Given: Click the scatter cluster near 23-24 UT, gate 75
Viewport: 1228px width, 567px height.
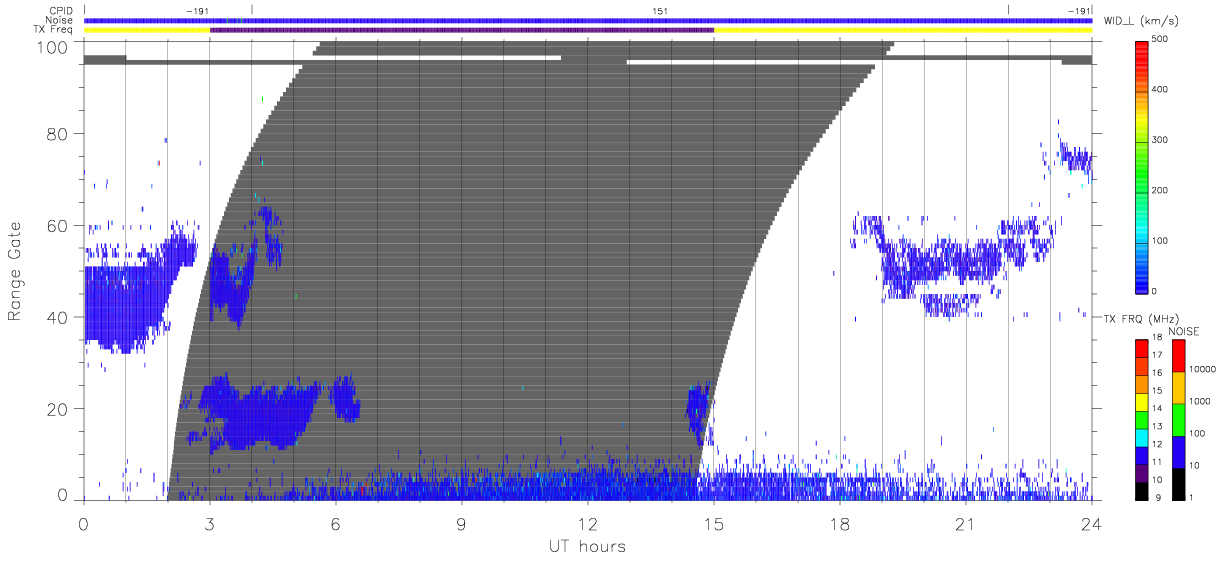Looking at the screenshot, I should click(1076, 159).
